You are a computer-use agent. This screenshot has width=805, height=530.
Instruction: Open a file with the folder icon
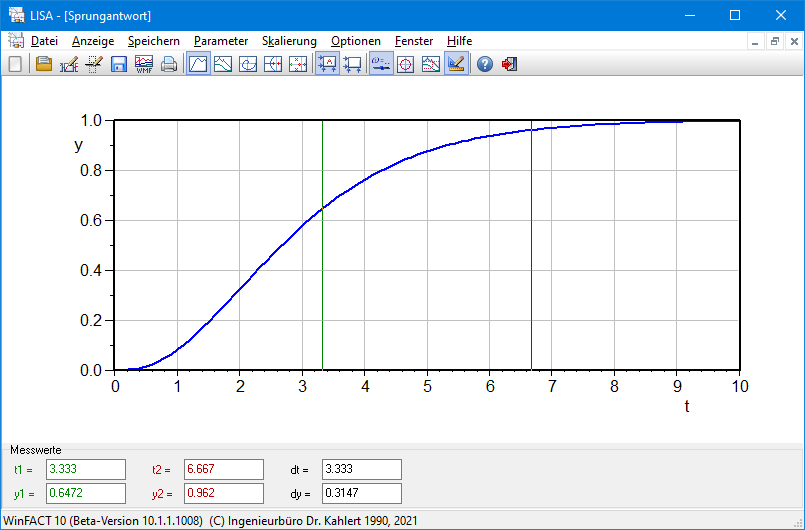pos(44,64)
